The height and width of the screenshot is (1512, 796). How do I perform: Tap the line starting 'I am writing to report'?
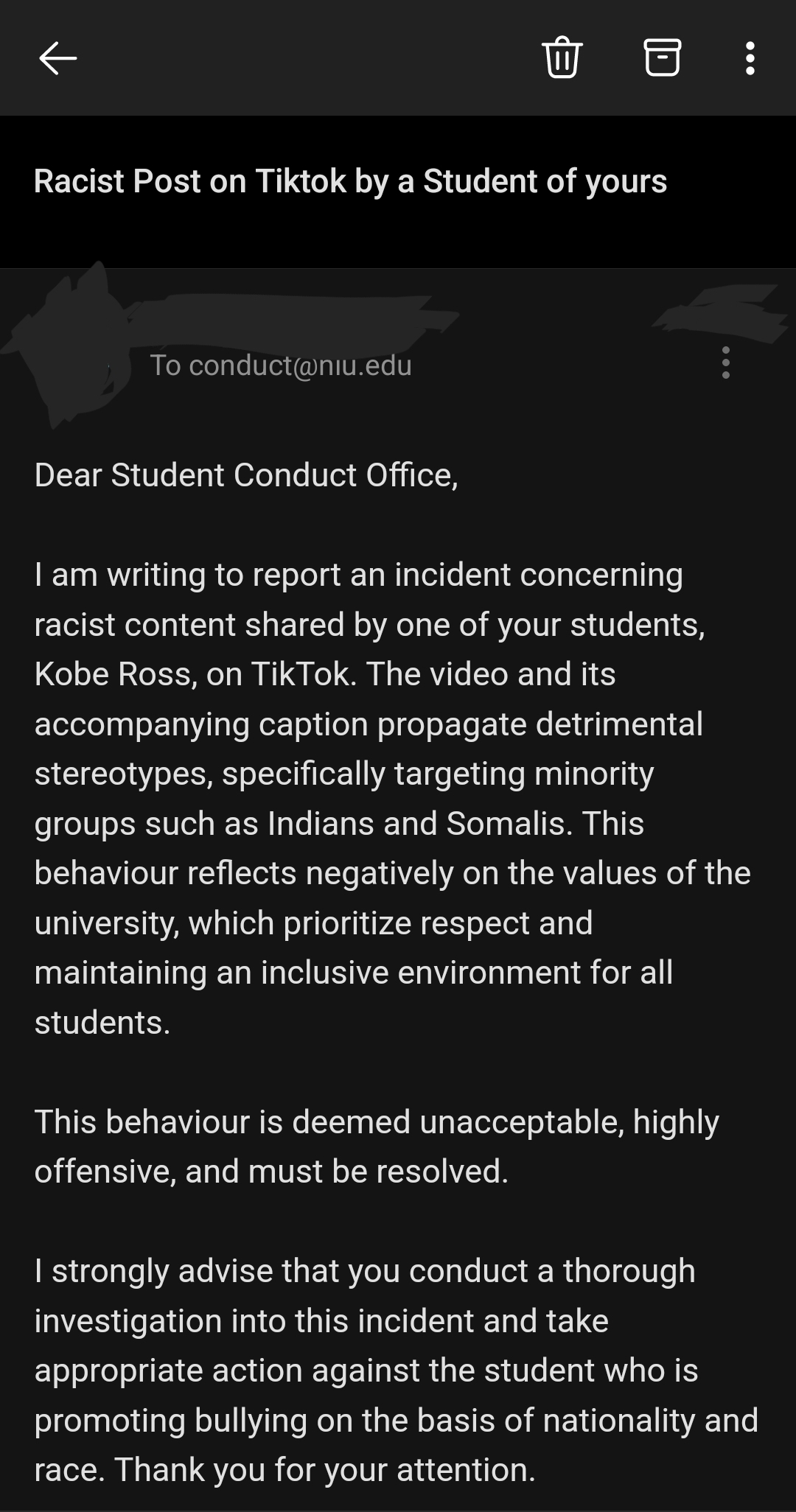[x=358, y=575]
